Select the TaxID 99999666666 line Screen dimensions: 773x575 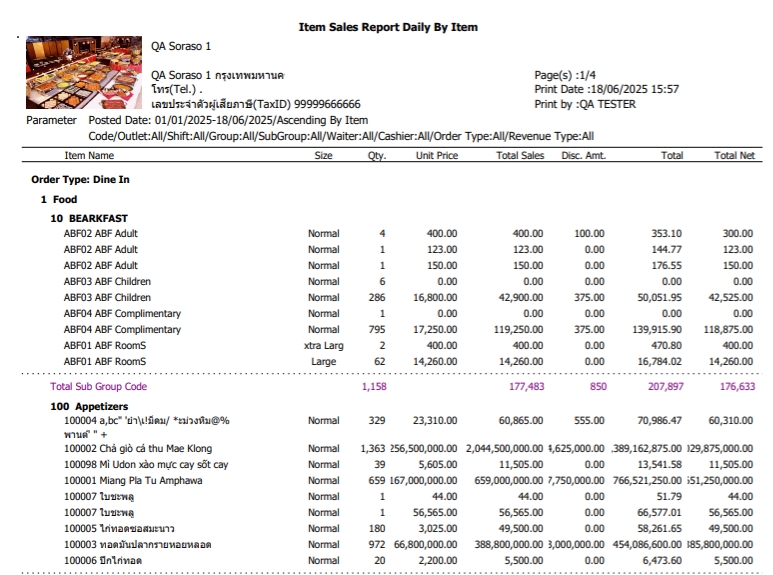[x=255, y=104]
